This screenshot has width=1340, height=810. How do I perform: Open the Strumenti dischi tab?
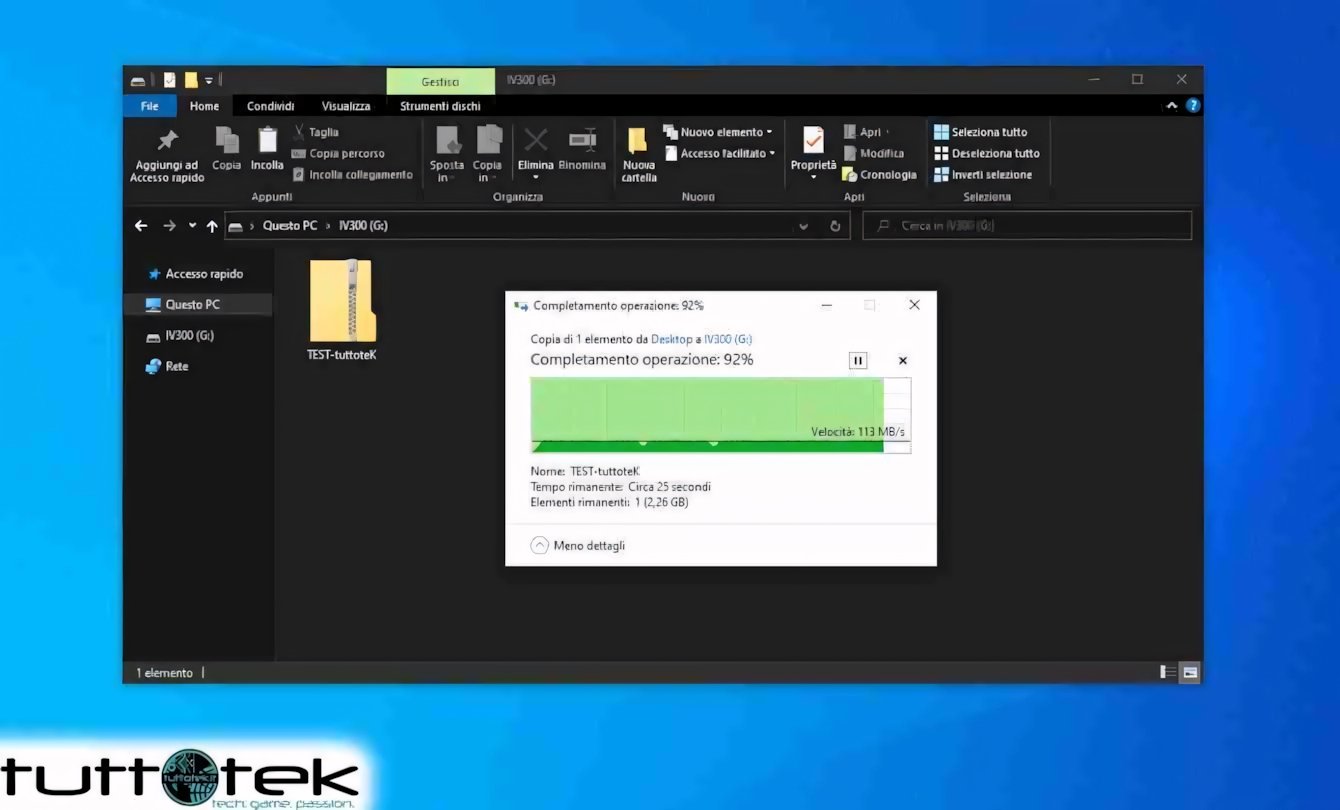point(440,106)
